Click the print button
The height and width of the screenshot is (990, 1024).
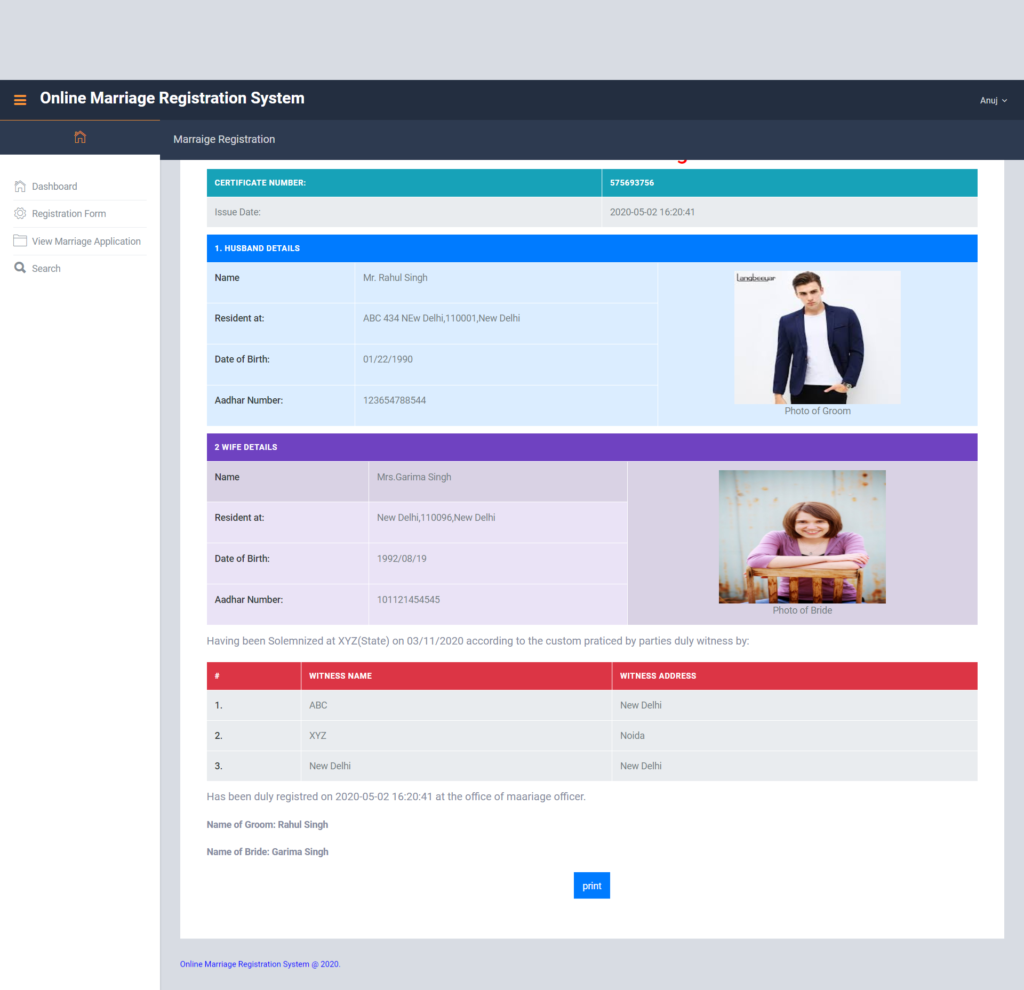pyautogui.click(x=591, y=885)
